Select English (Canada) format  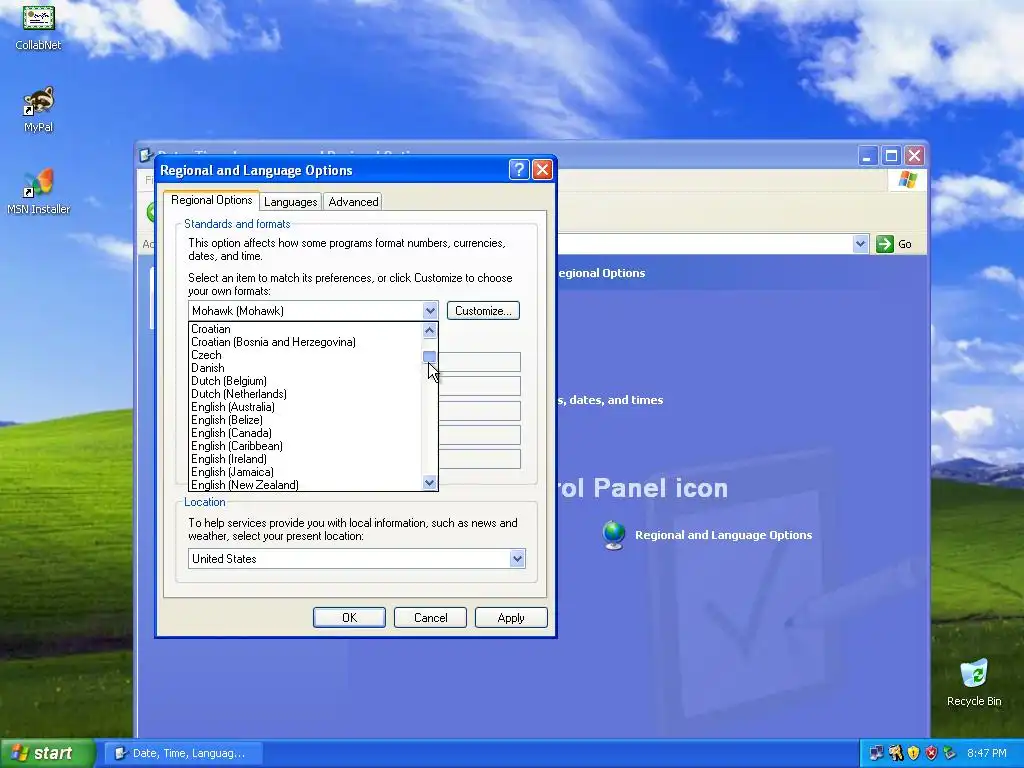click(305, 434)
